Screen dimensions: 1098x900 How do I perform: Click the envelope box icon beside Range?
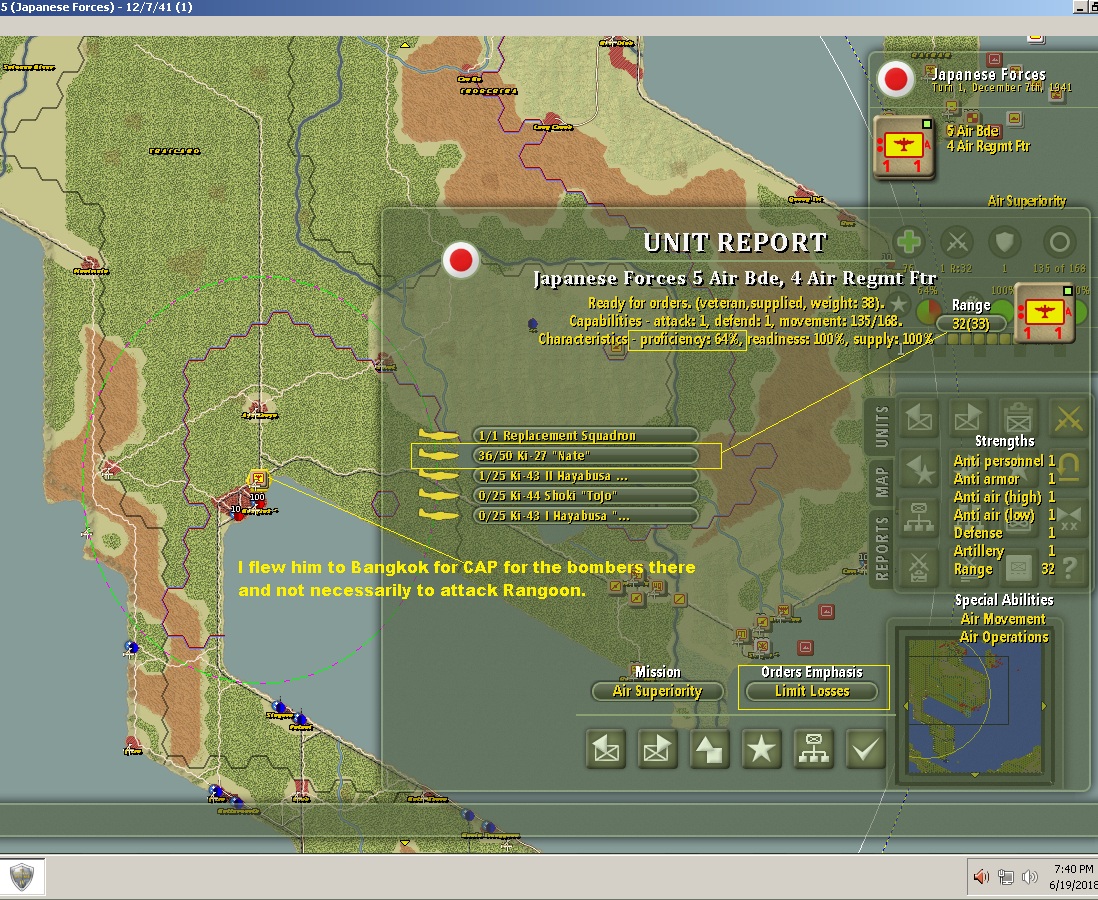click(x=1018, y=568)
